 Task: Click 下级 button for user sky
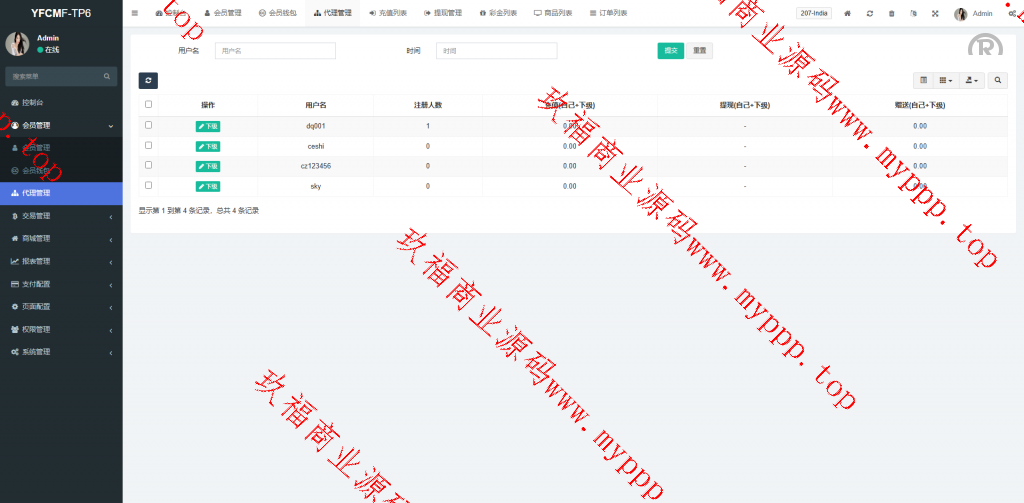click(208, 186)
